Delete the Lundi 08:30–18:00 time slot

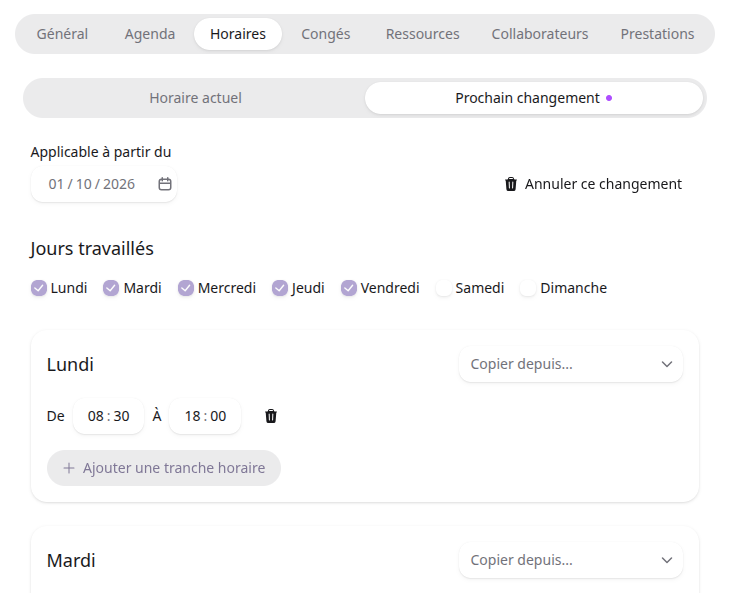click(x=271, y=416)
